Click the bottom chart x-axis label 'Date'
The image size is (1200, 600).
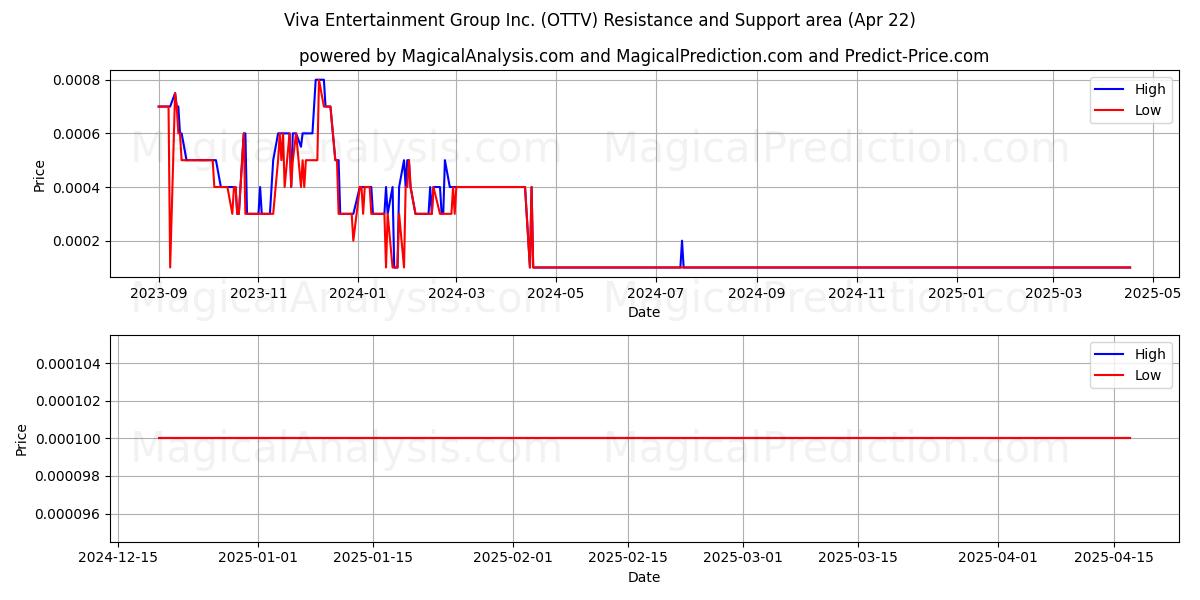pos(643,577)
